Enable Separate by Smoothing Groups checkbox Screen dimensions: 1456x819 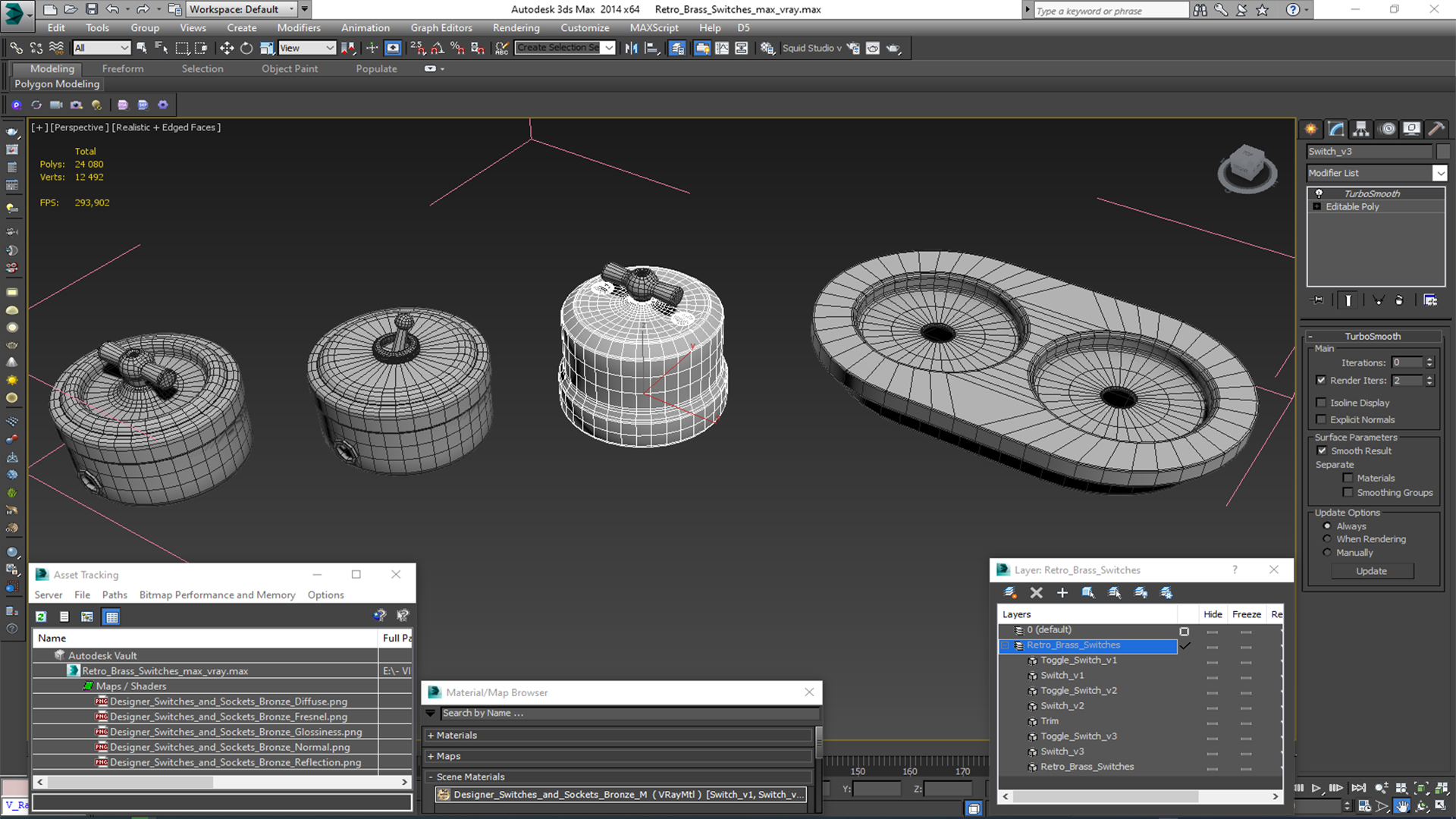click(x=1348, y=492)
